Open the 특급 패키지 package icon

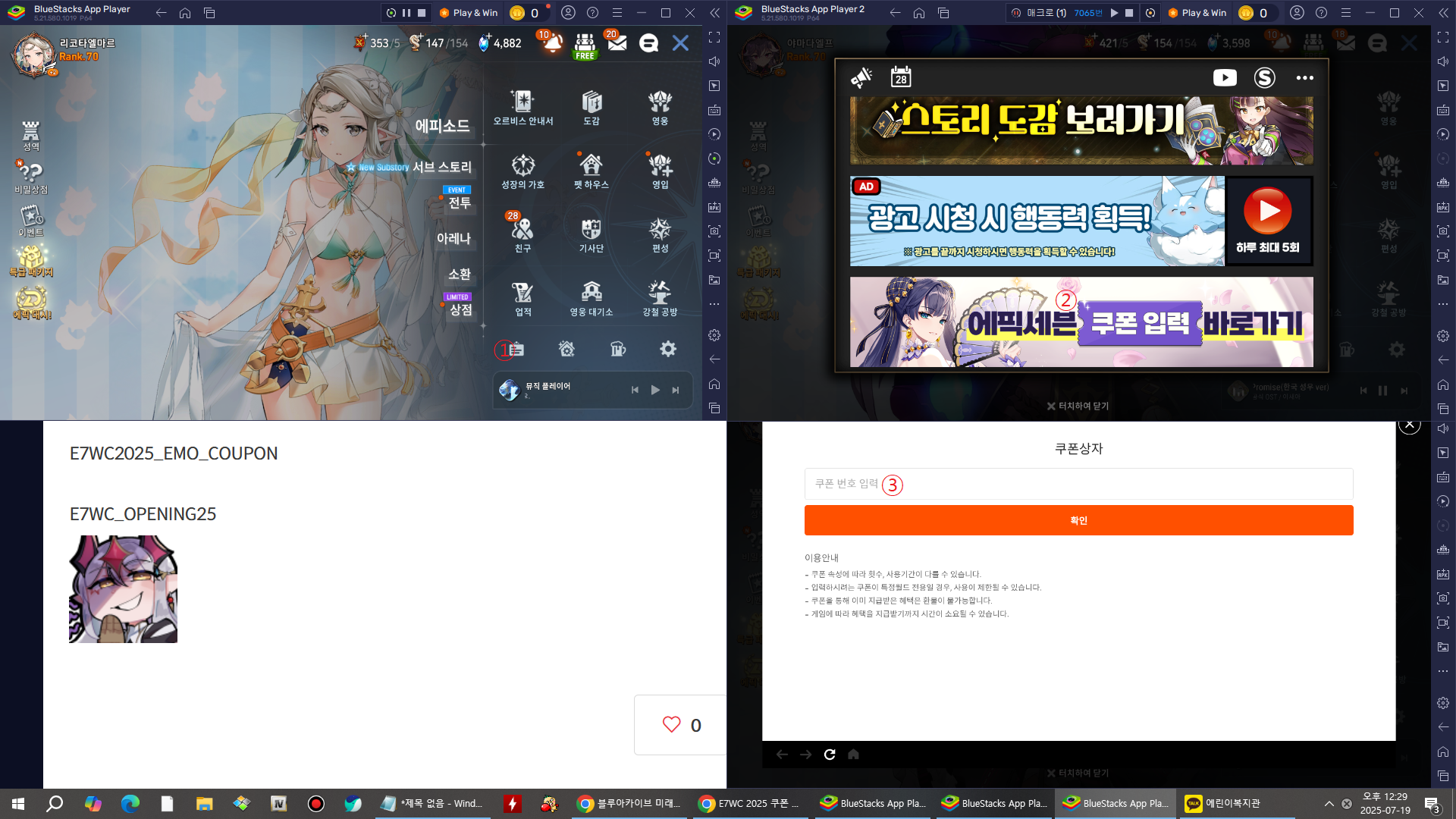[x=30, y=261]
